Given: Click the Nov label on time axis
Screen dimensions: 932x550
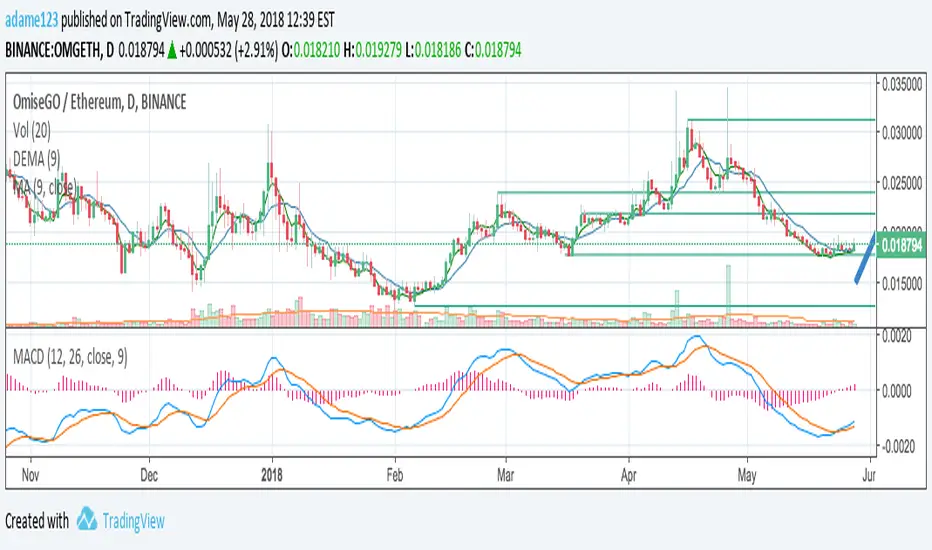Looking at the screenshot, I should point(30,475).
